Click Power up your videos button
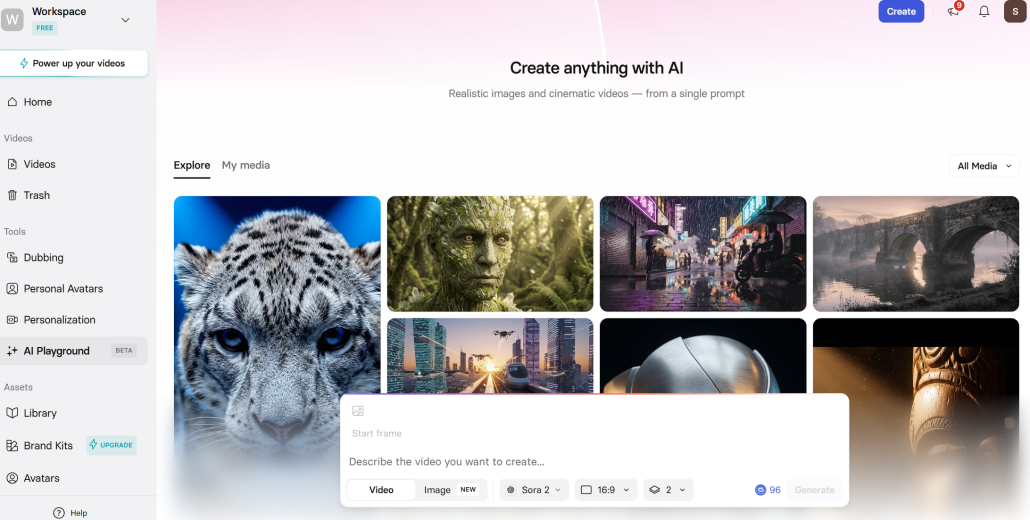This screenshot has height=520, width=1030. (74, 63)
